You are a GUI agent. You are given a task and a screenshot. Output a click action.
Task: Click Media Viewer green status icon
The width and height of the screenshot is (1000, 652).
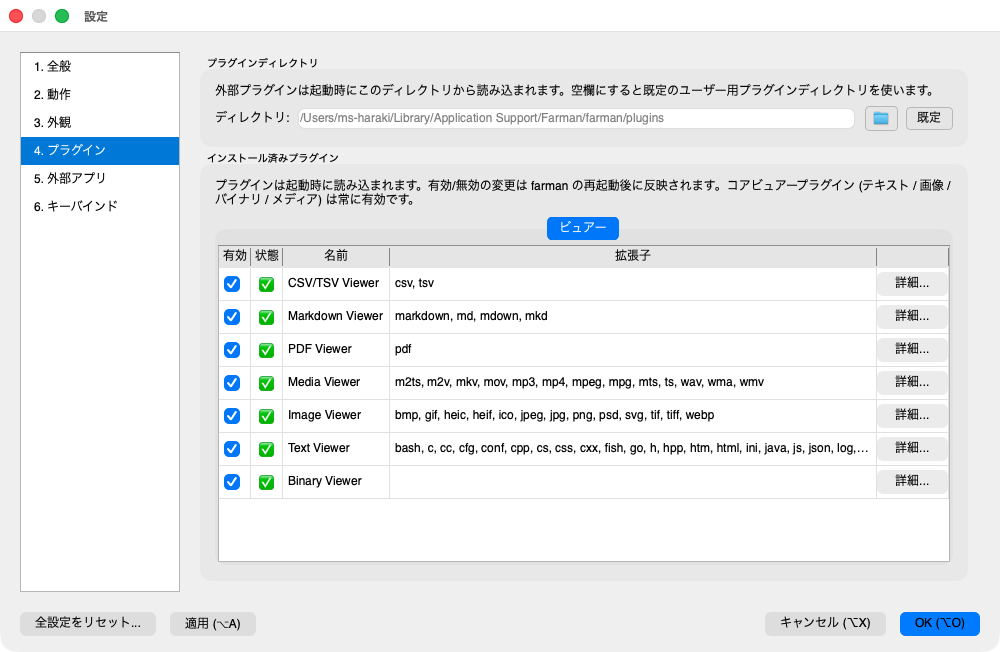[x=267, y=383]
